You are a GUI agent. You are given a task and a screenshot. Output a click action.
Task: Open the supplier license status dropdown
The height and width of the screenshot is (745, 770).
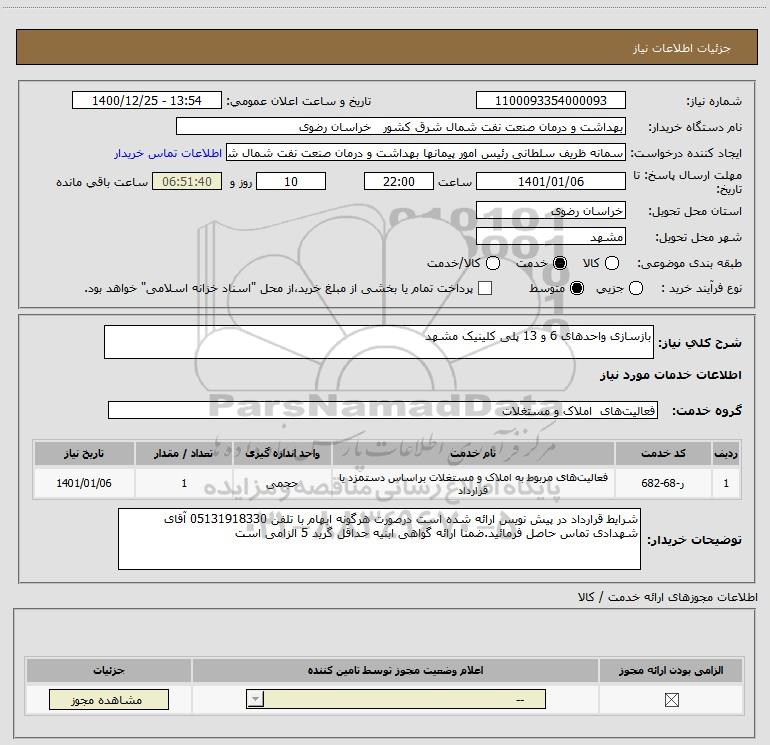396,699
